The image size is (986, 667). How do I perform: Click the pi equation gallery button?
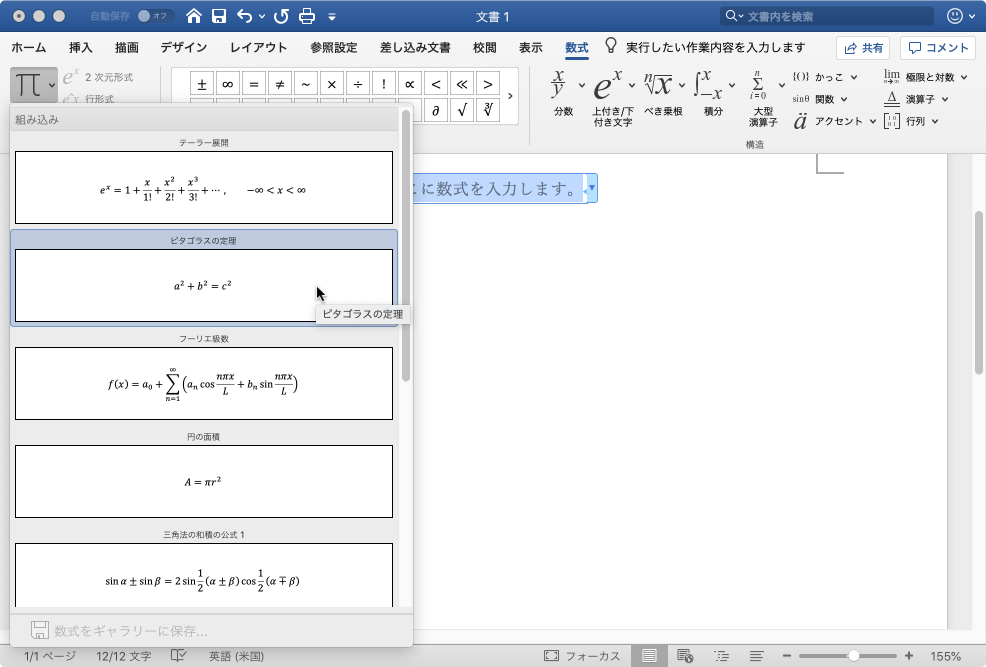coord(34,85)
